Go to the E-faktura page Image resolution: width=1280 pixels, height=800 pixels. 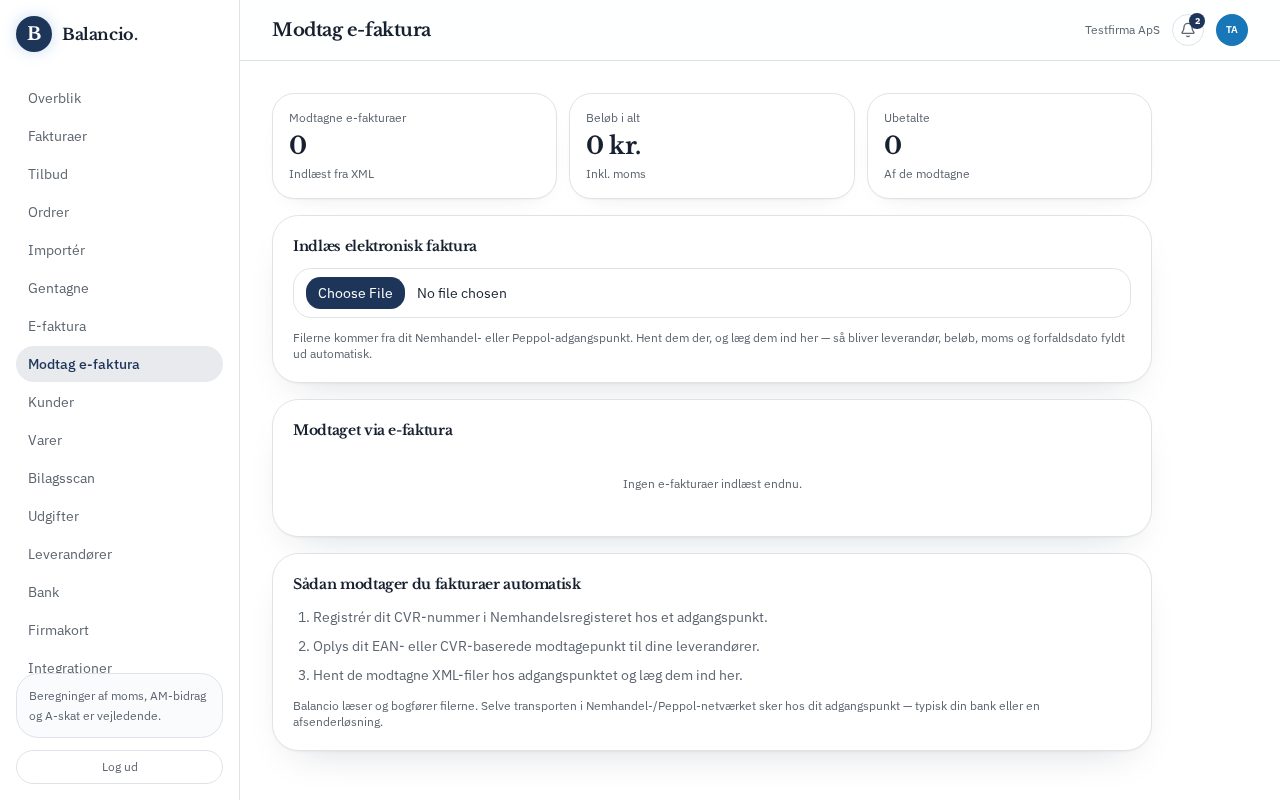119,326
